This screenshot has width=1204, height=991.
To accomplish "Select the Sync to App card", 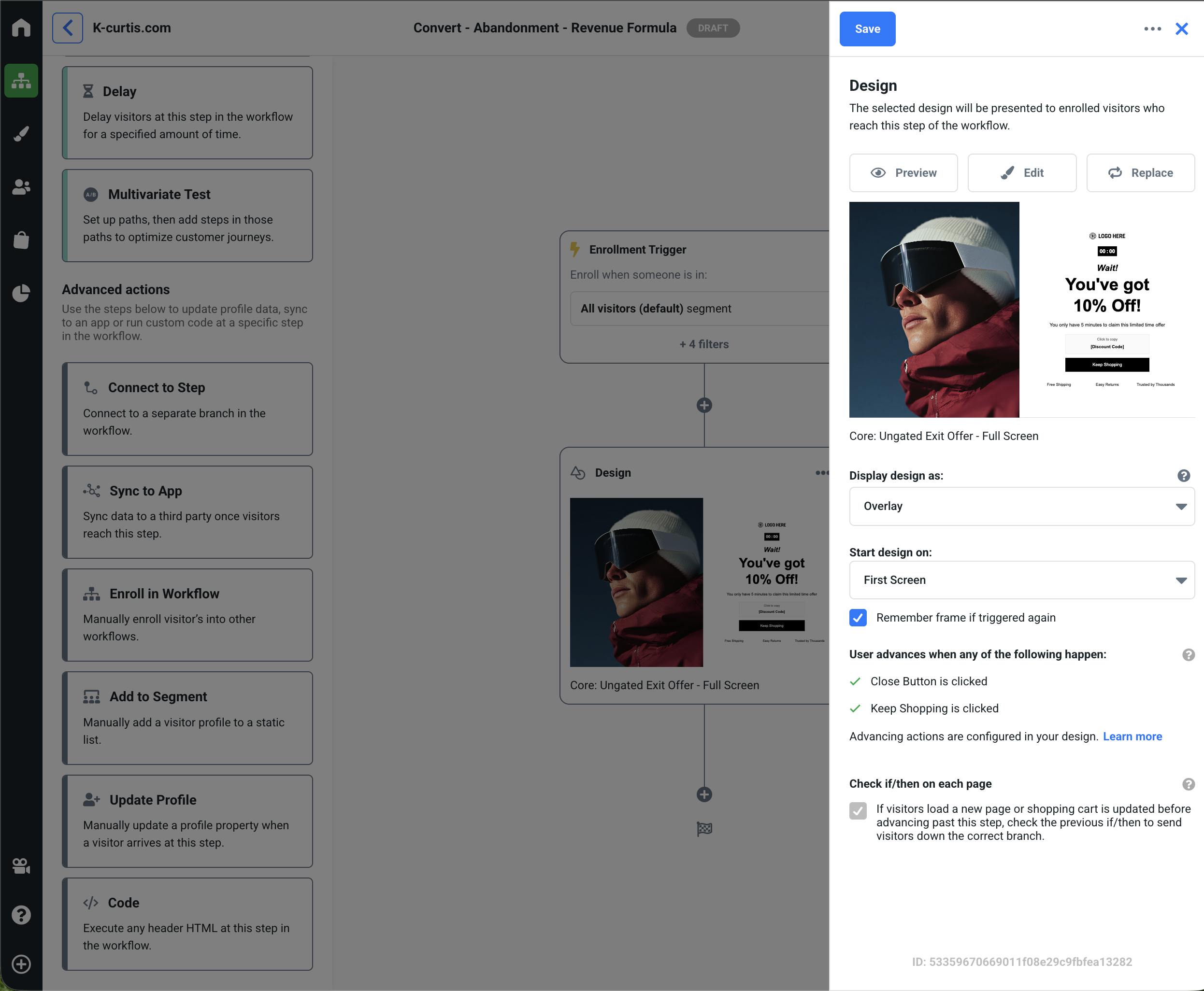I will [x=187, y=512].
